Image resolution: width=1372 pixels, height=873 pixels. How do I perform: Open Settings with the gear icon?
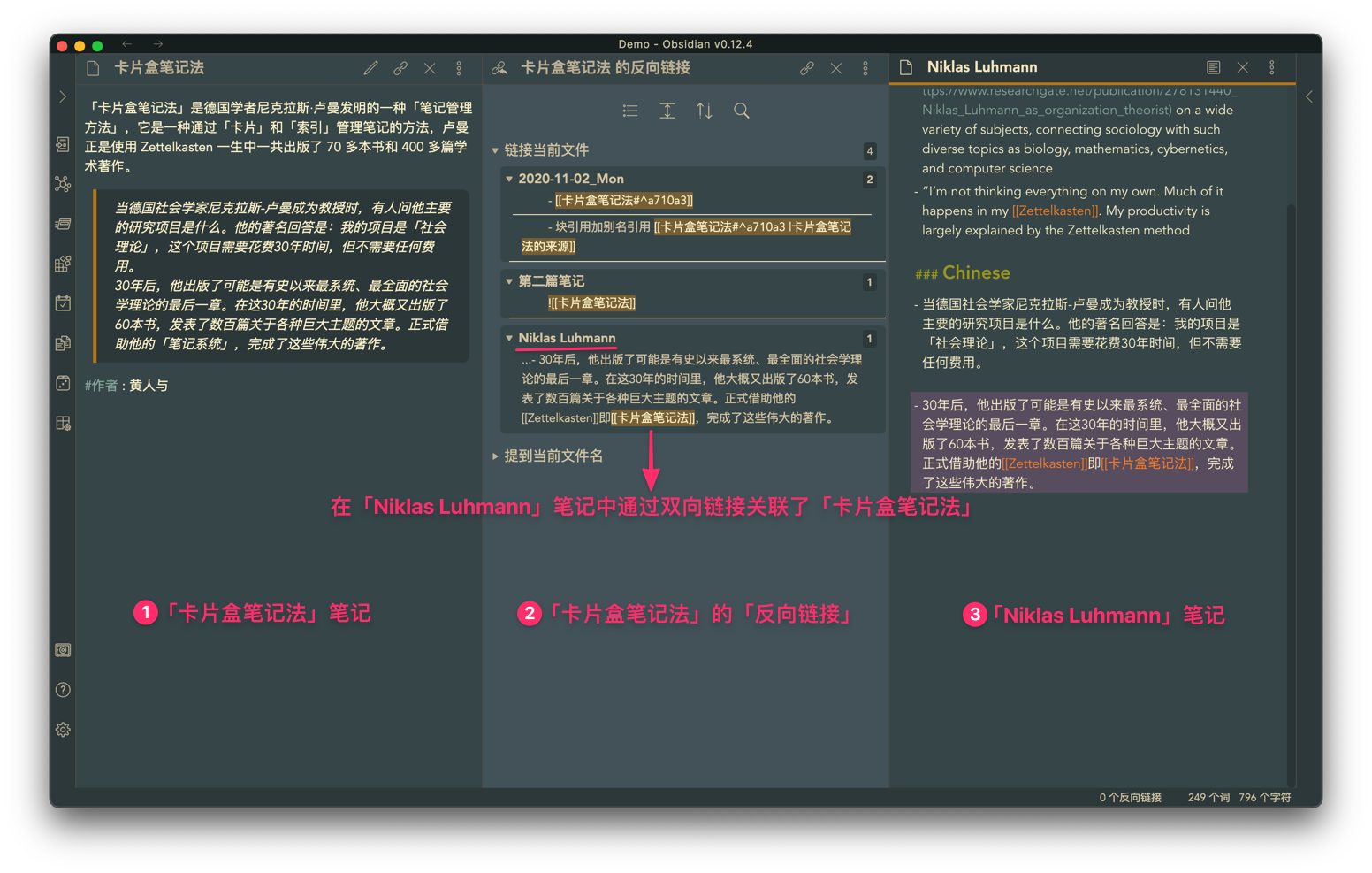click(x=63, y=730)
